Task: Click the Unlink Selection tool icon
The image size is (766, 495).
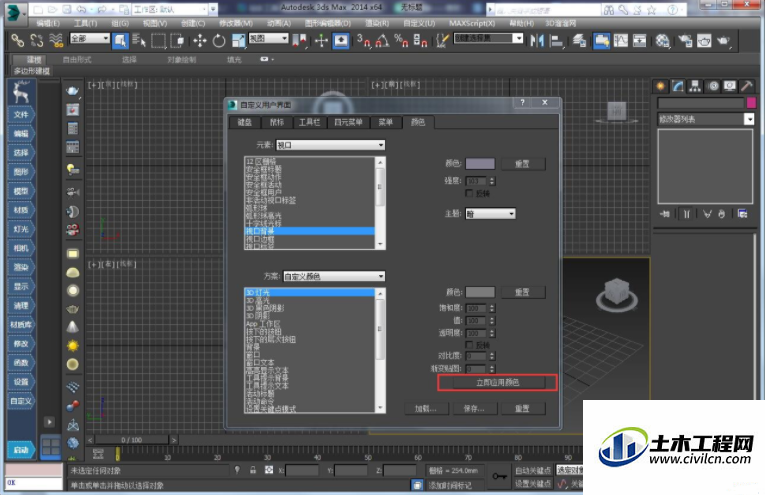Action: pyautogui.click(x=37, y=40)
